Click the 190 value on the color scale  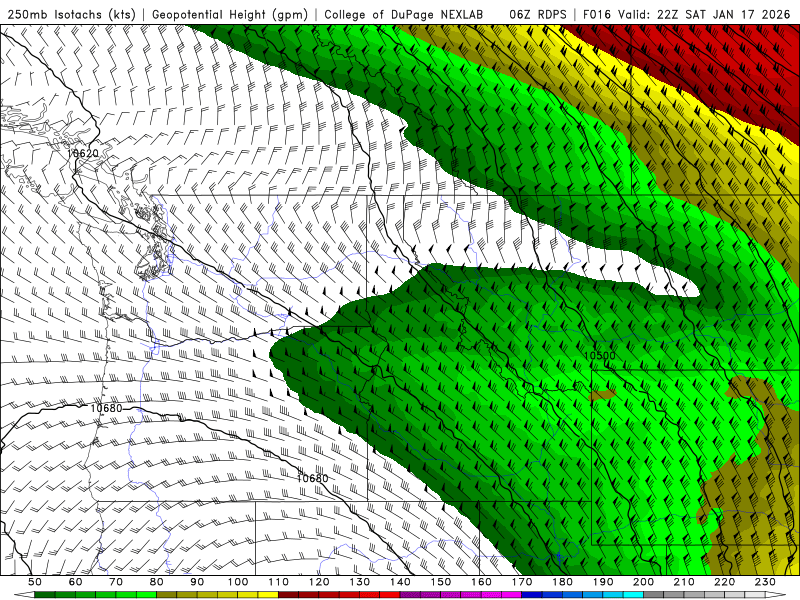pyautogui.click(x=603, y=582)
